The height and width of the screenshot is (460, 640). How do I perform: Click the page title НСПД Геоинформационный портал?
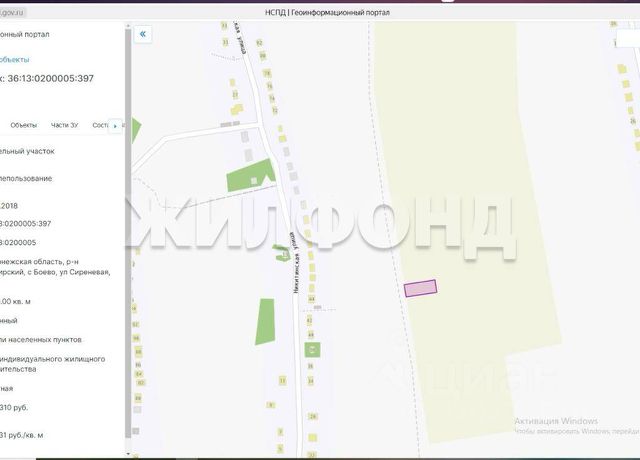pos(327,13)
